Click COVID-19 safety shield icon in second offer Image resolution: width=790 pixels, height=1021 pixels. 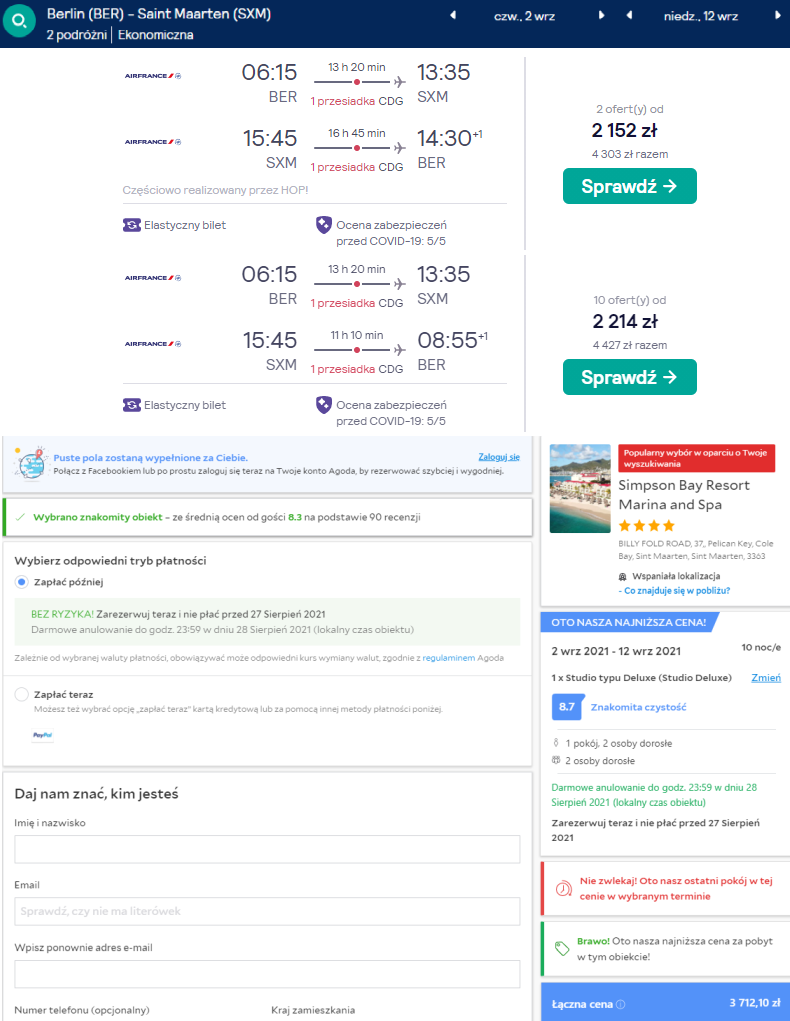tap(324, 405)
